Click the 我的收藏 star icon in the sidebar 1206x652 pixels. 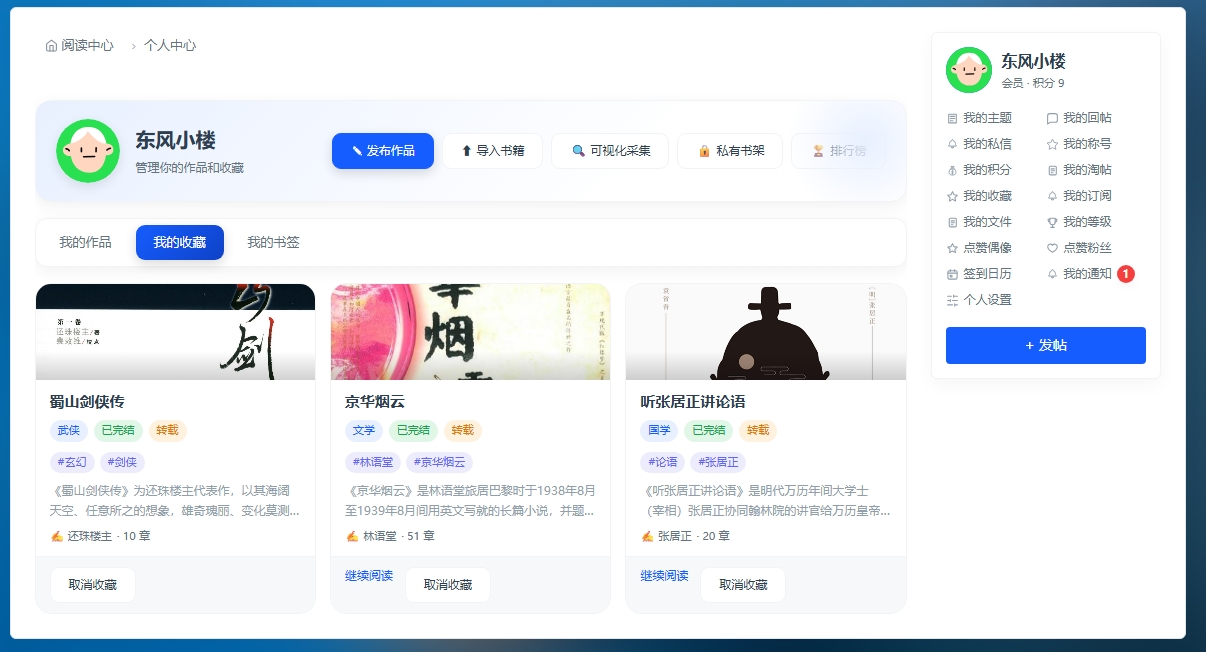pos(952,196)
